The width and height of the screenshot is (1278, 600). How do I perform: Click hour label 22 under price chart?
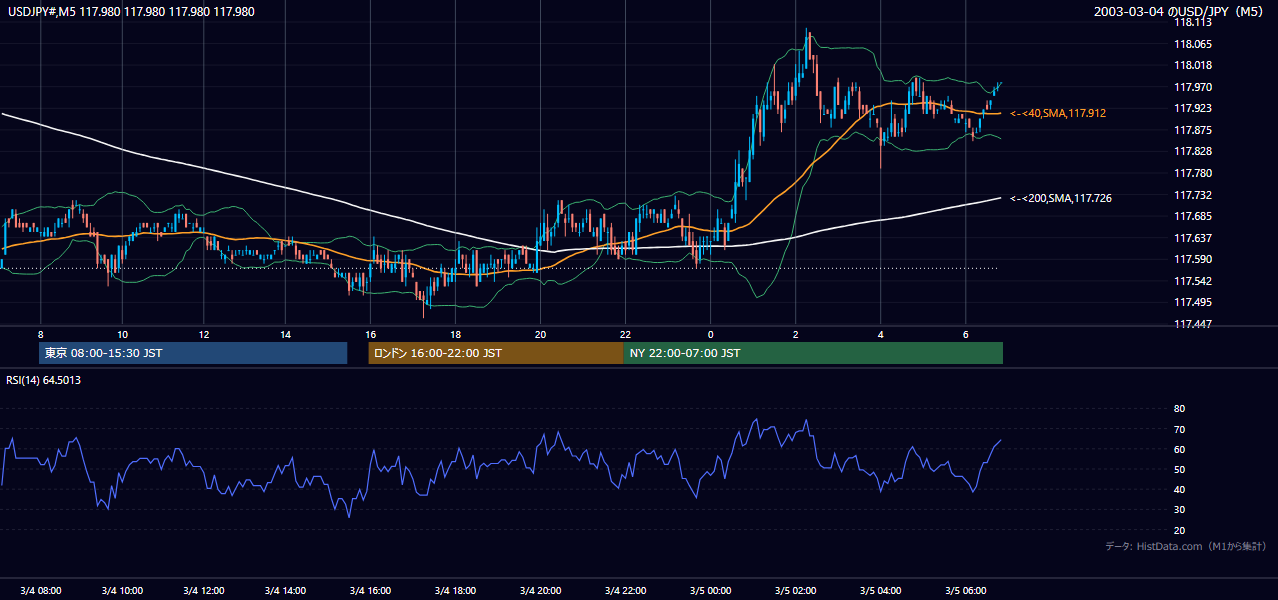point(625,334)
